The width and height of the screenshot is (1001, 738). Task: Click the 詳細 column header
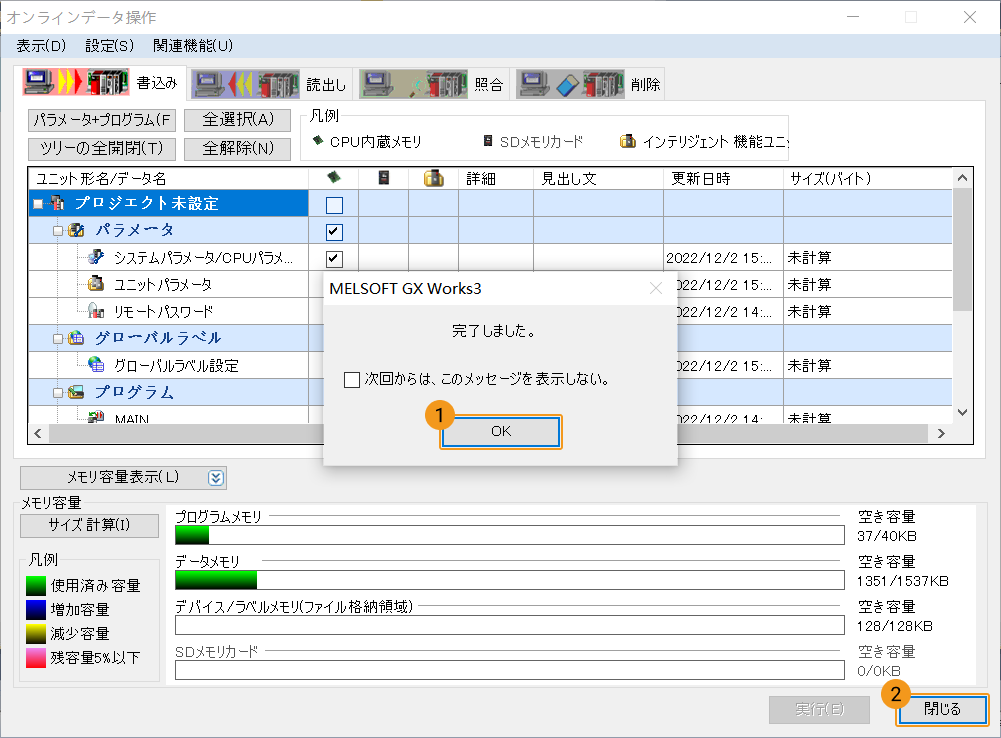tap(495, 179)
